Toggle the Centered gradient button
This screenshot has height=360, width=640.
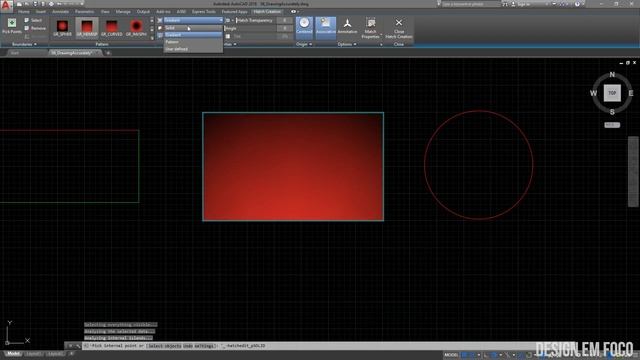[x=304, y=28]
